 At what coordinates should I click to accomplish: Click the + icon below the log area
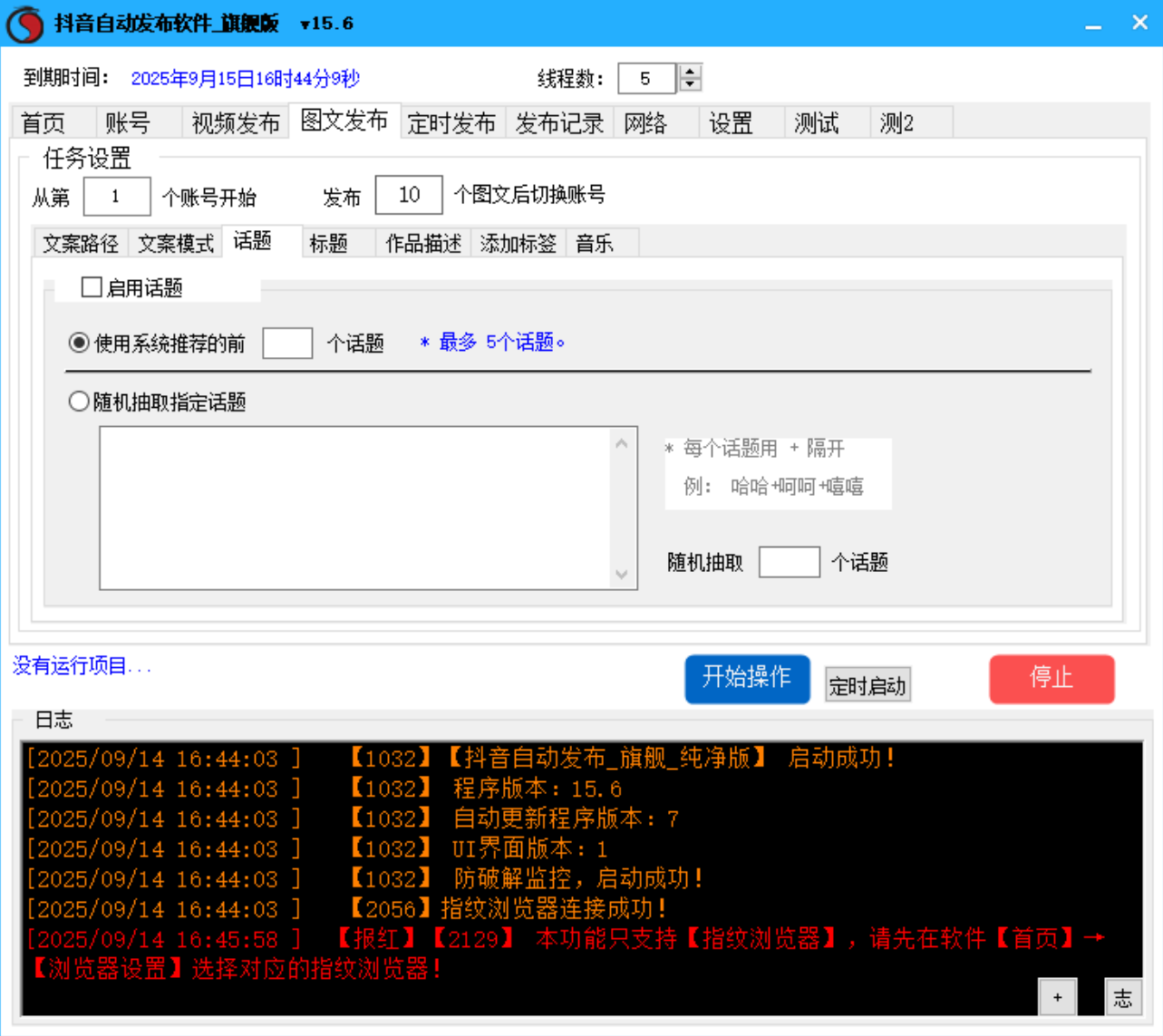click(1057, 996)
